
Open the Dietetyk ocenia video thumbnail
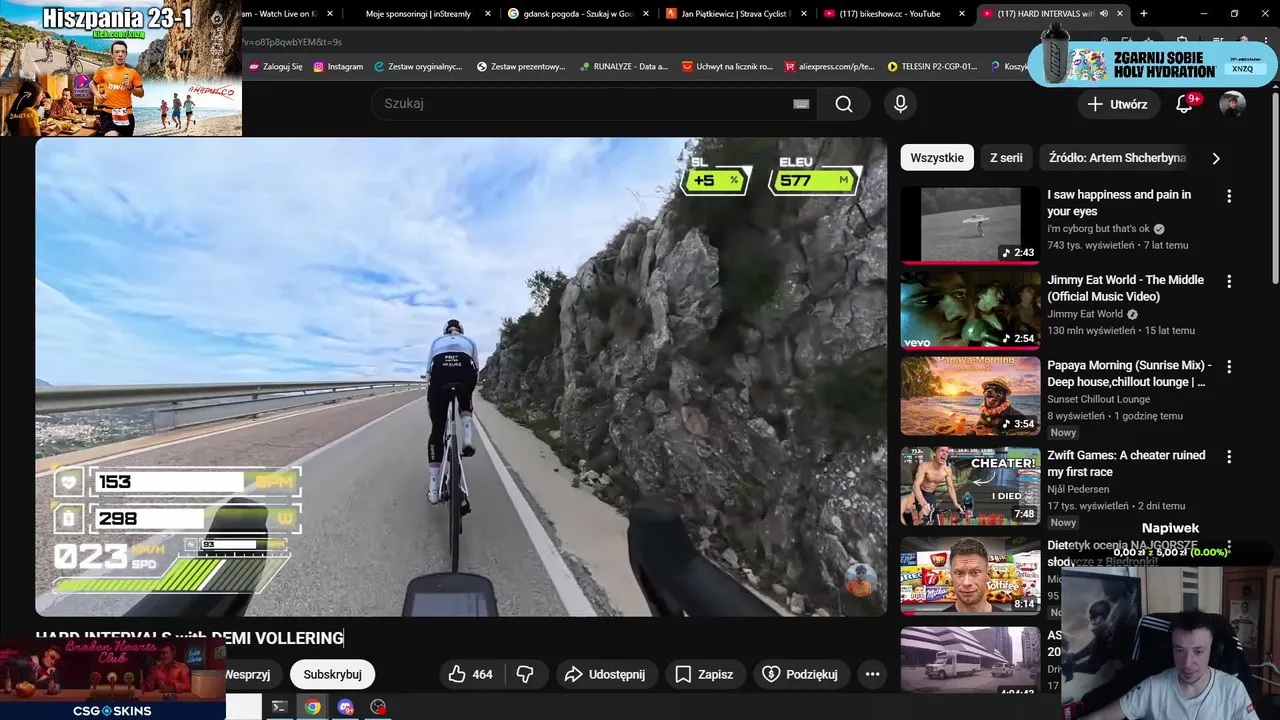pos(970,576)
